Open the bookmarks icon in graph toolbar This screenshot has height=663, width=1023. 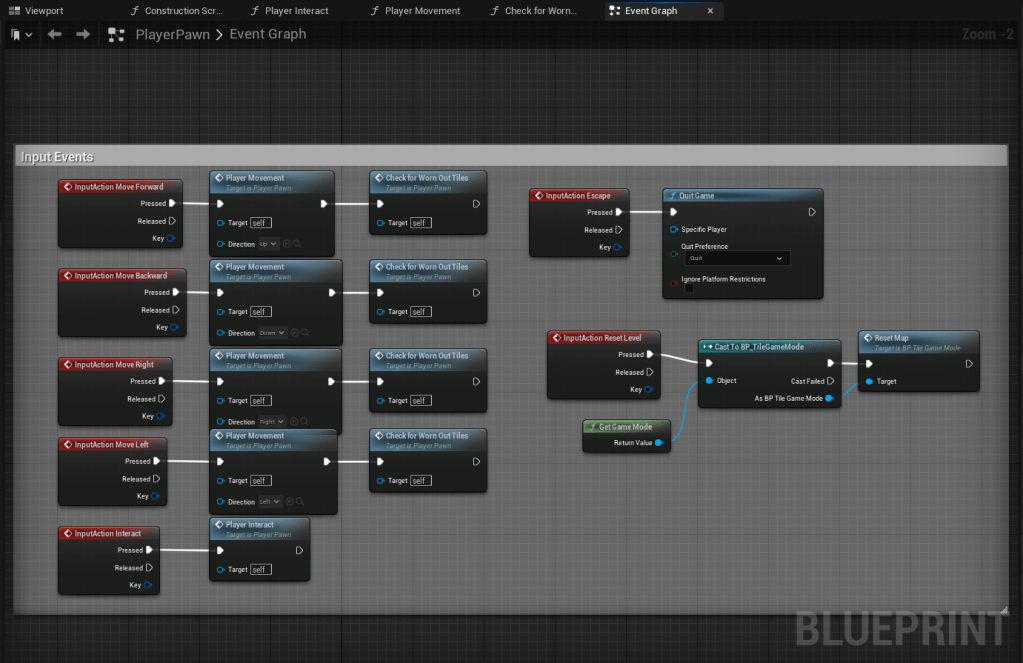click(16, 34)
